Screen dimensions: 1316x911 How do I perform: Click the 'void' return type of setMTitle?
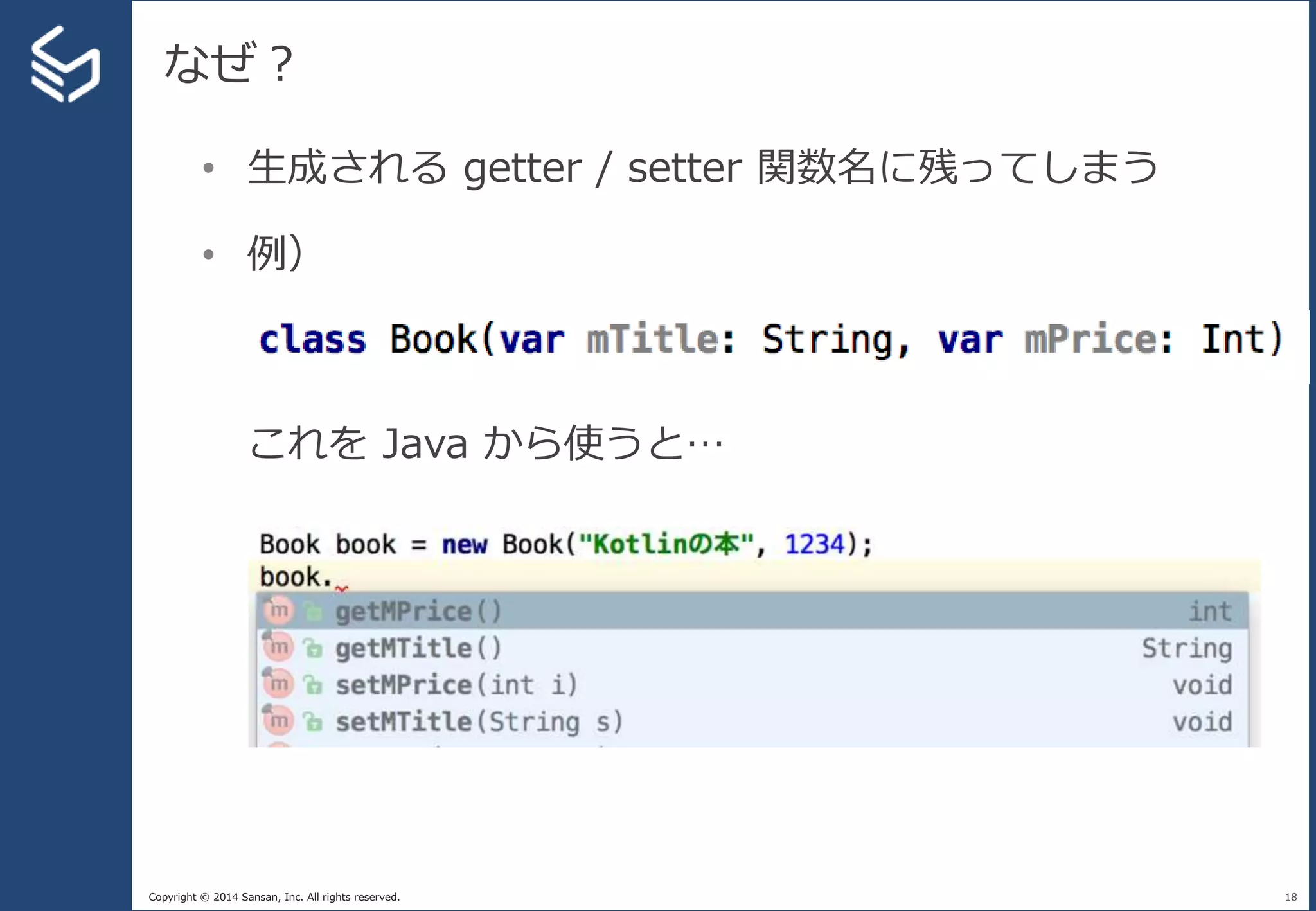click(1202, 721)
